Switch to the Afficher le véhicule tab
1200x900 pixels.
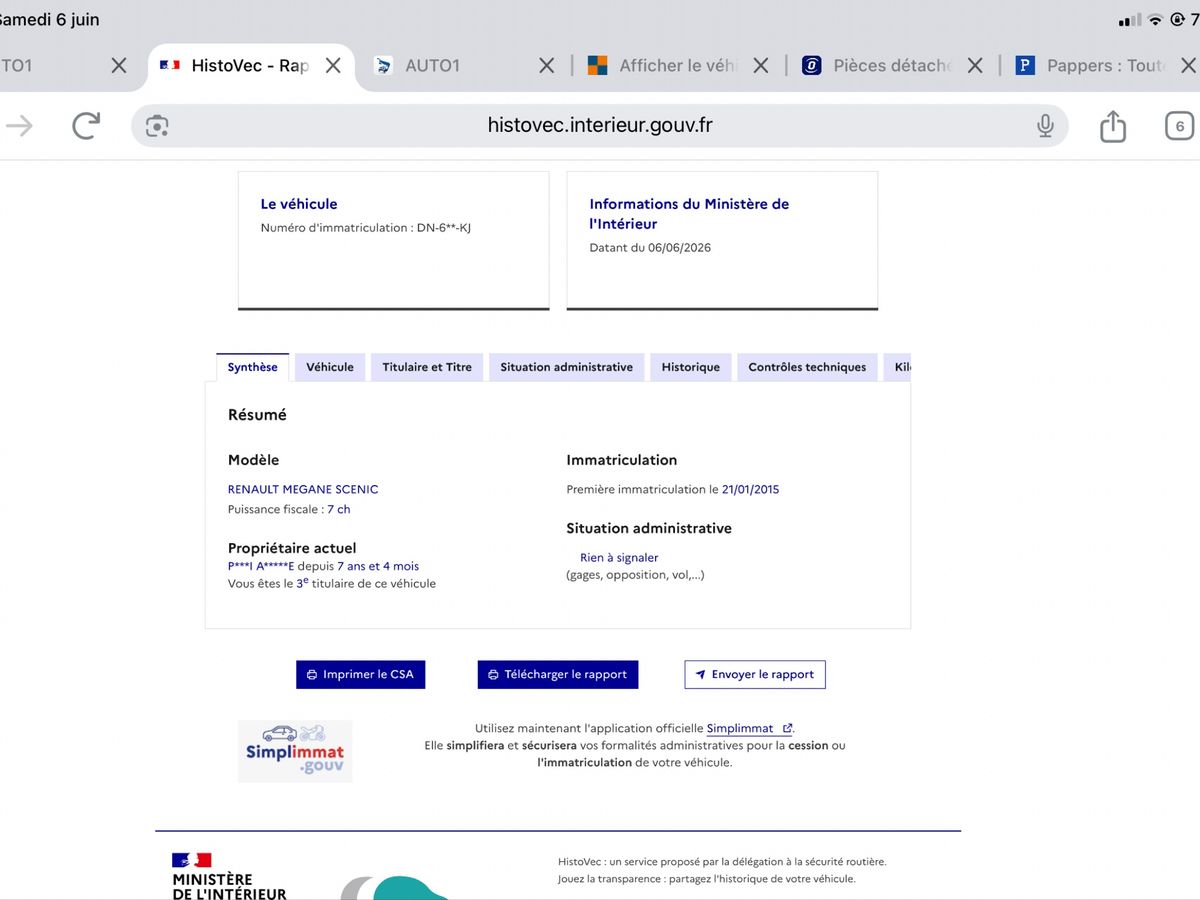[x=664, y=65]
